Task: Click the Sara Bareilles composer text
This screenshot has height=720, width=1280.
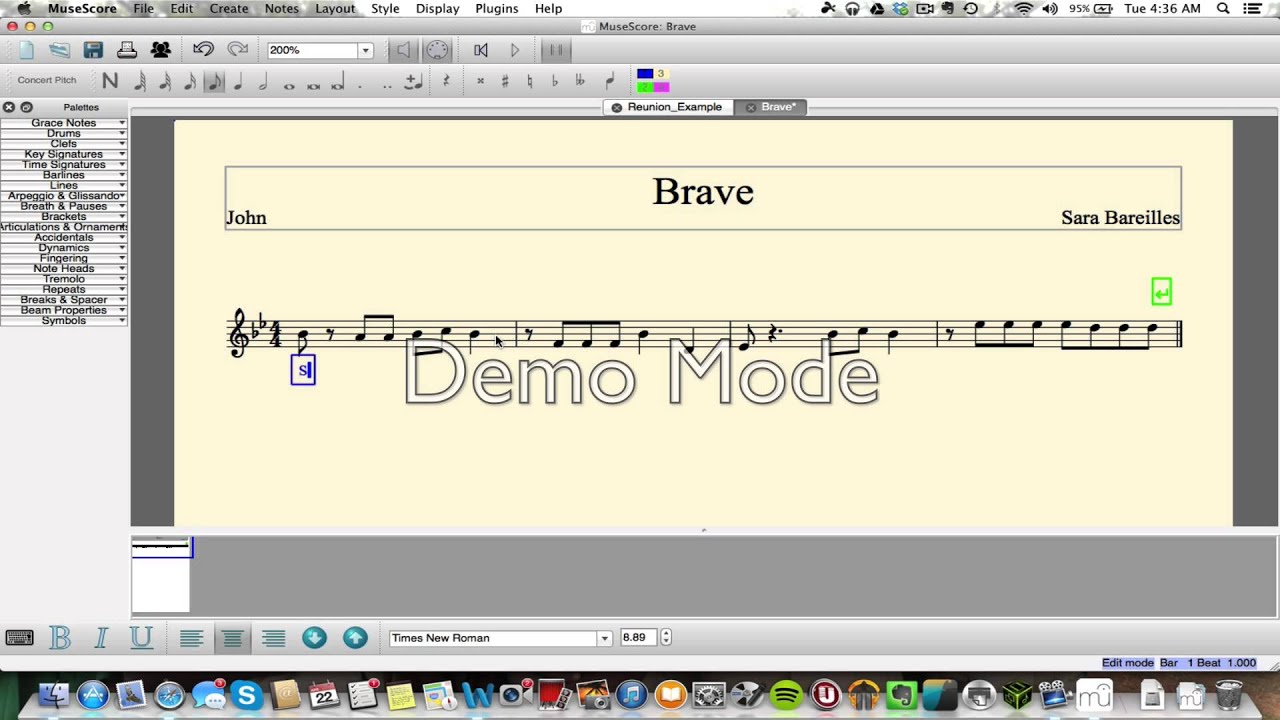Action: 1120,218
